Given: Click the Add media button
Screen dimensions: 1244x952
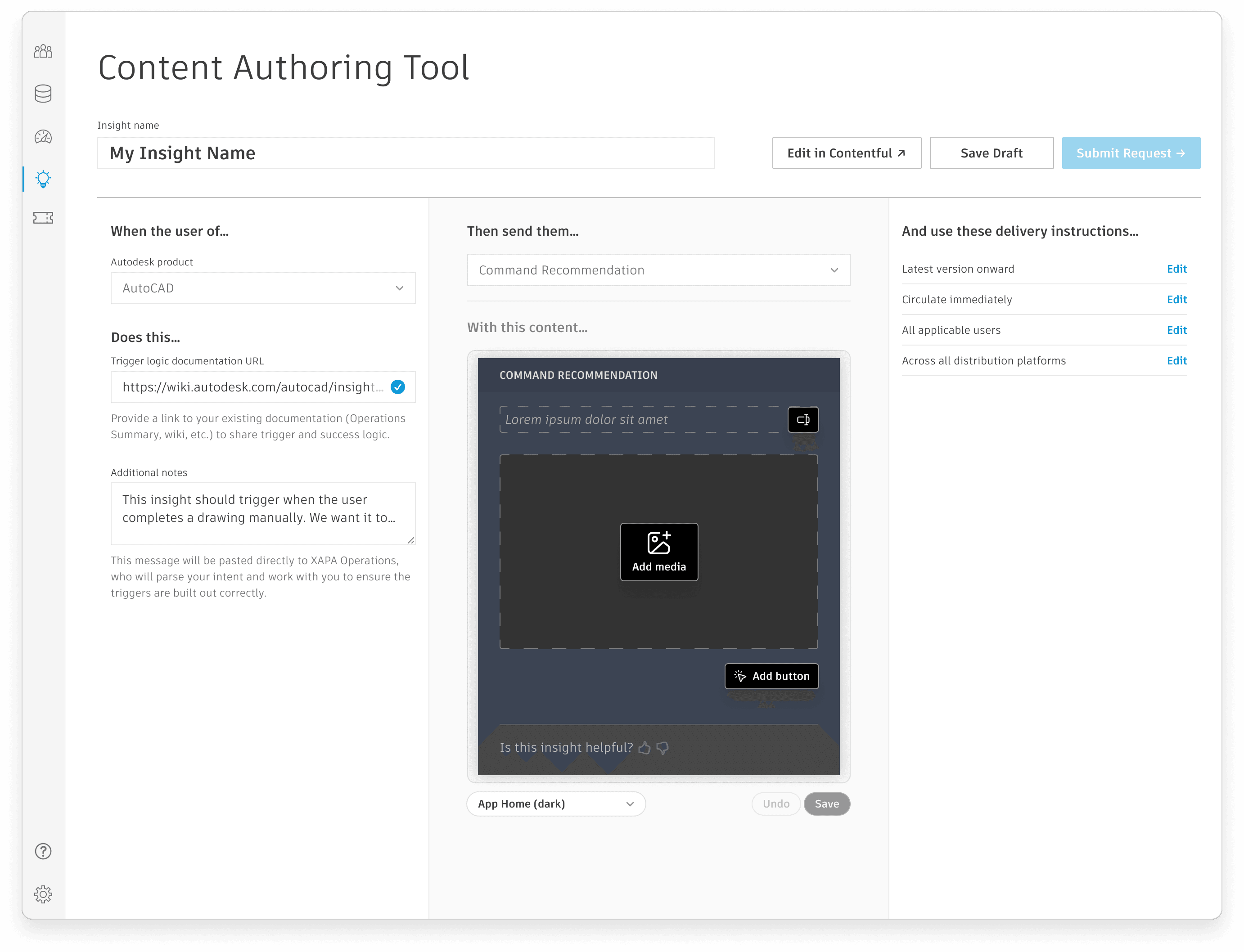Looking at the screenshot, I should 658,552.
